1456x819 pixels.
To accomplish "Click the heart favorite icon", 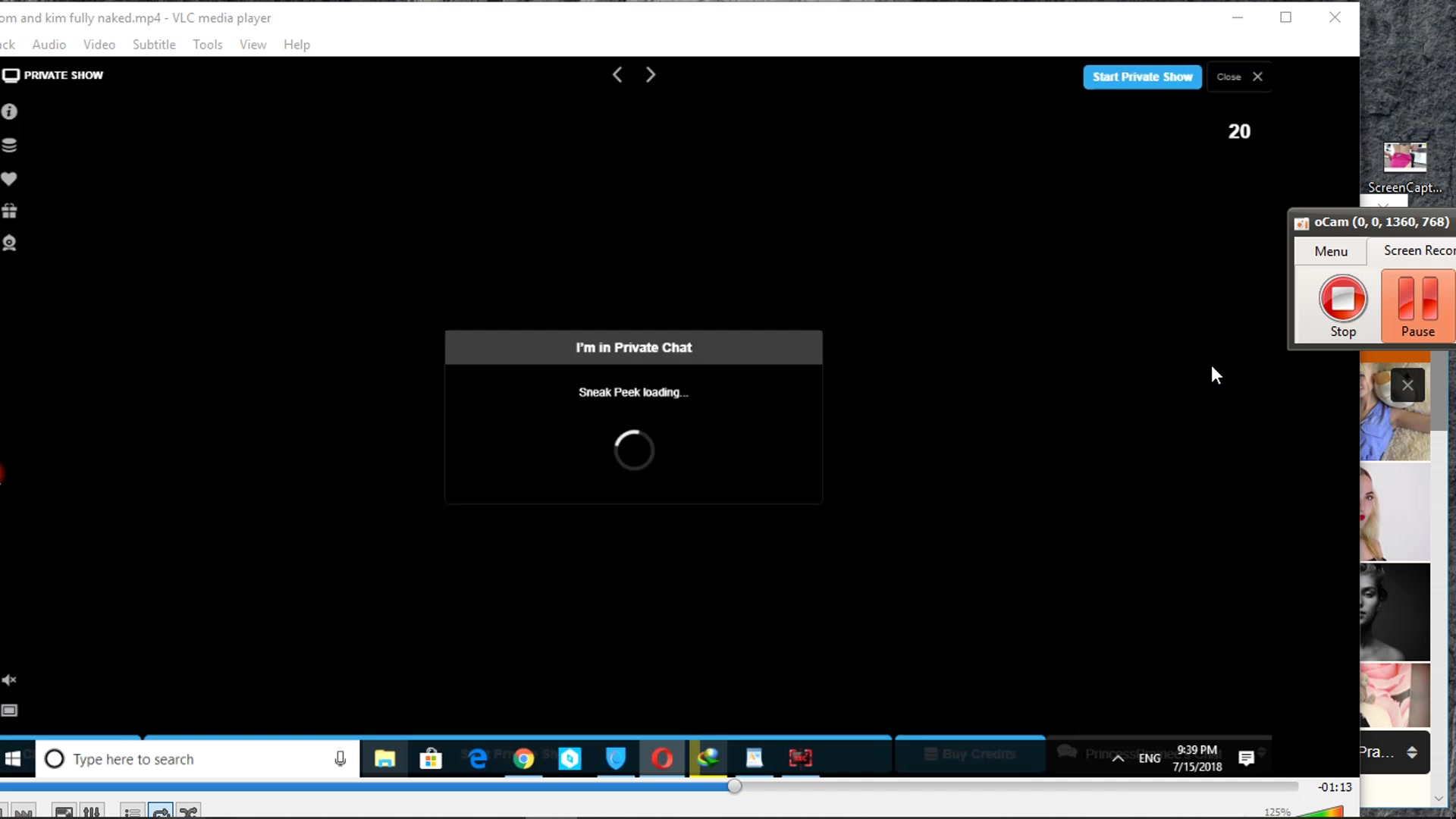I will [9, 179].
